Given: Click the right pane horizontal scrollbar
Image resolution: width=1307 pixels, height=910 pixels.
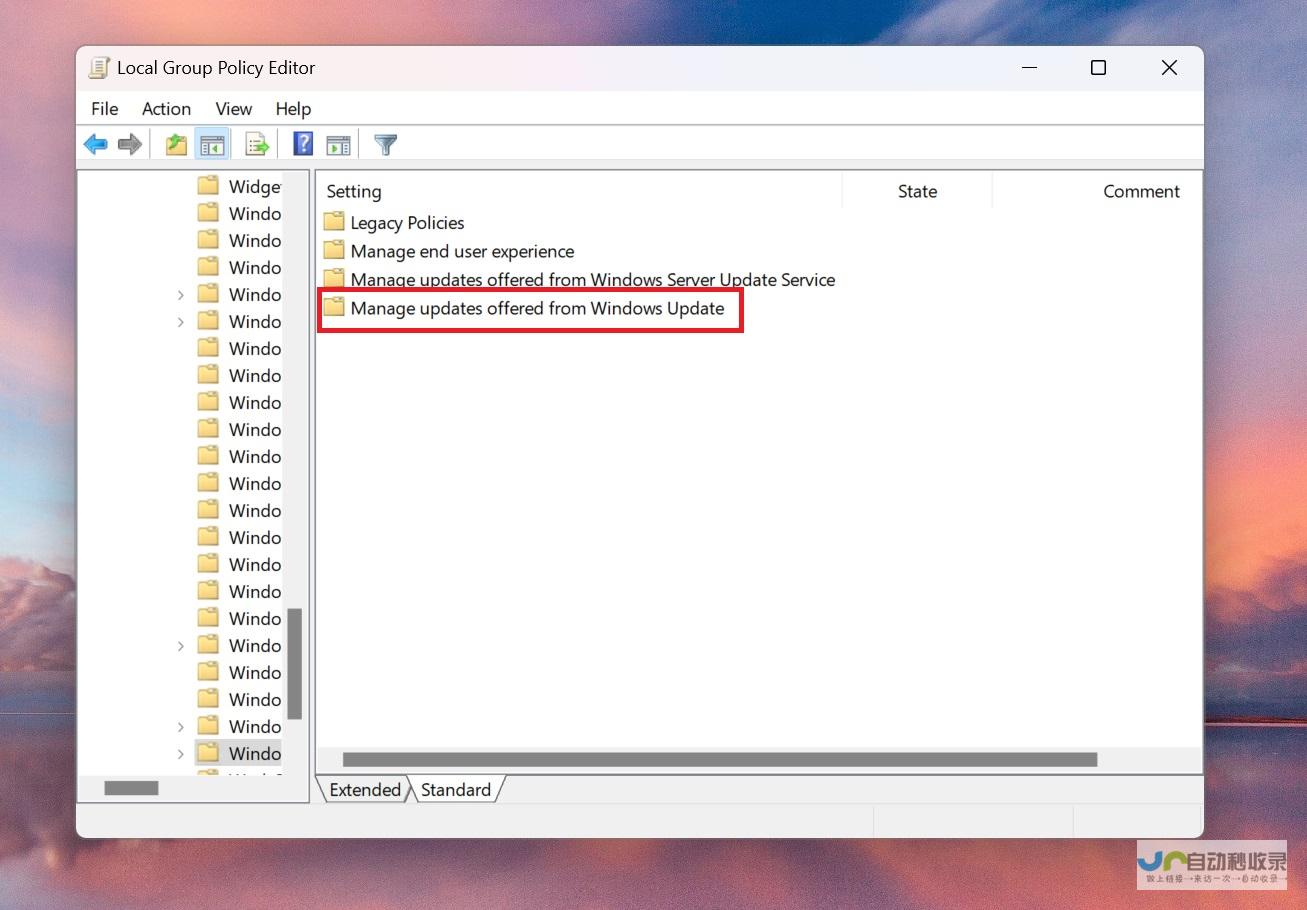Looking at the screenshot, I should [720, 760].
